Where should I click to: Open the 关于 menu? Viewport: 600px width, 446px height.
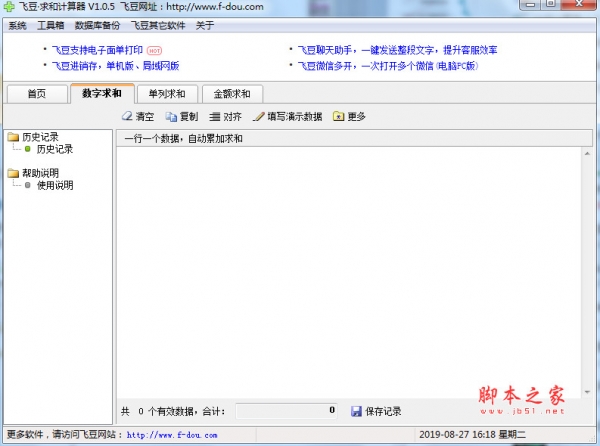[205, 26]
